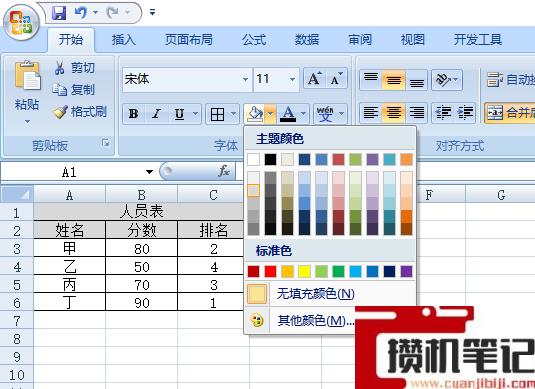This screenshot has width=535, height=389.
Task: Select column G header
Action: (x=501, y=195)
